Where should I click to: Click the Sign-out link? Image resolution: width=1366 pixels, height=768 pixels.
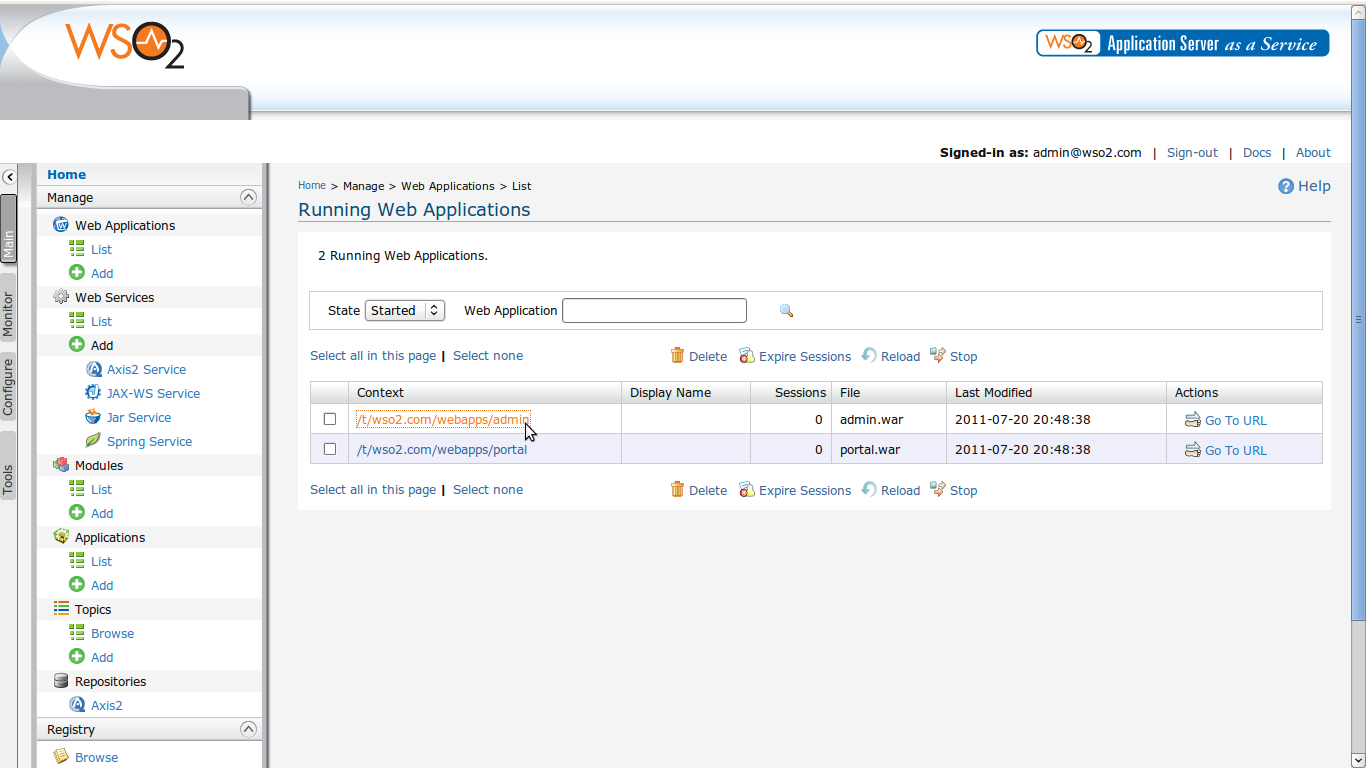click(x=1192, y=153)
